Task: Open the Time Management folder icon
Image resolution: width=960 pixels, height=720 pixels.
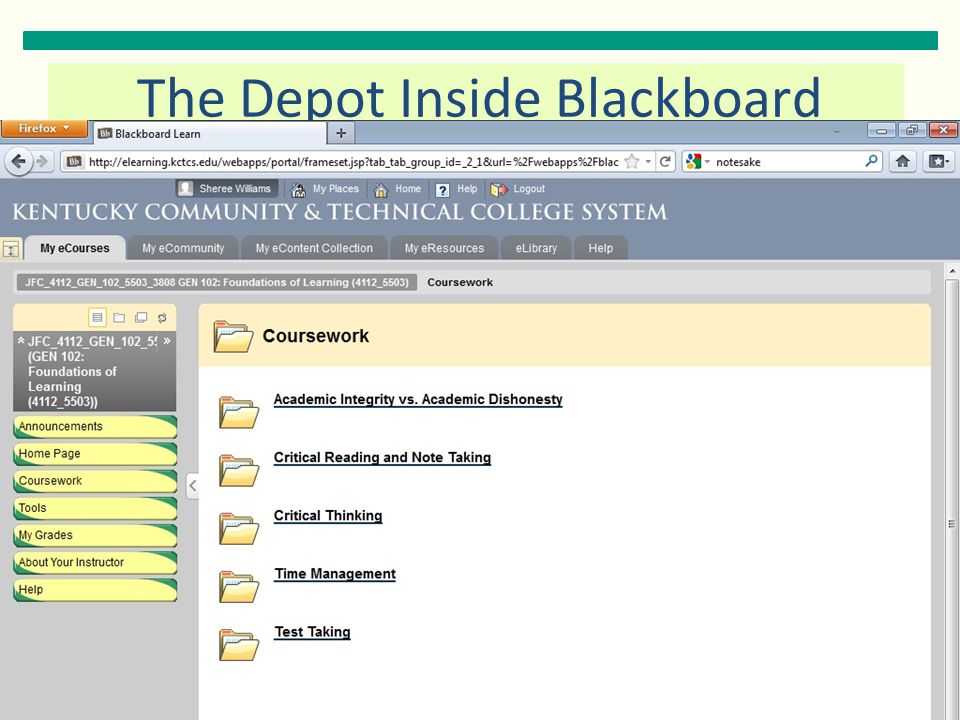Action: pyautogui.click(x=239, y=587)
